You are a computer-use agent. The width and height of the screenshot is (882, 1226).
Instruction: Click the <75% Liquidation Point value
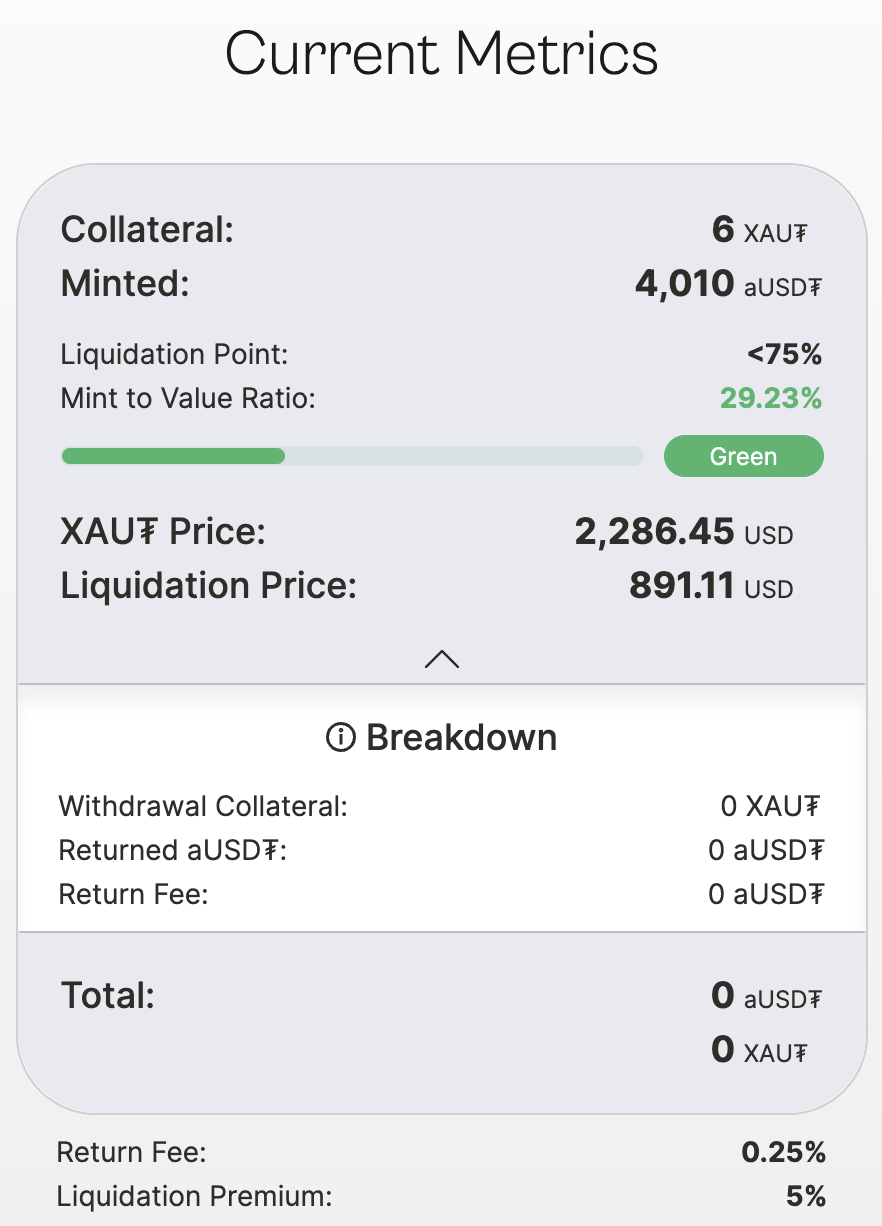click(784, 354)
